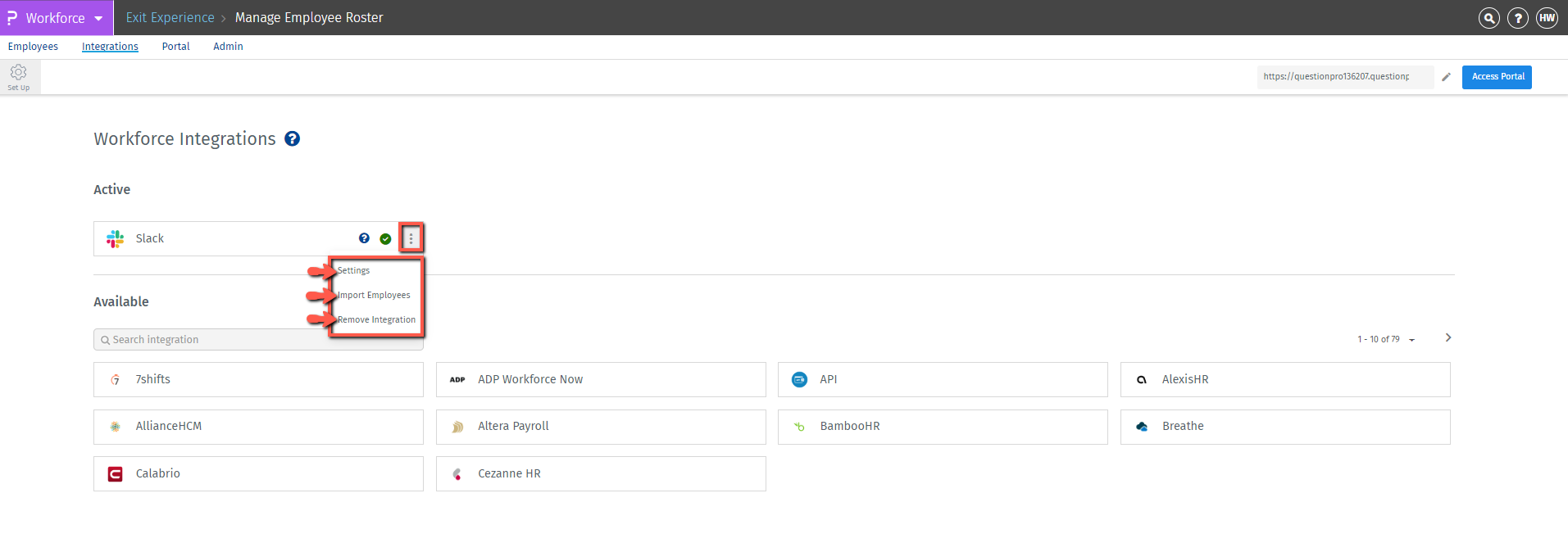The width and height of the screenshot is (1568, 552).
Task: Click the 7shifts logo icon
Action: [x=116, y=379]
